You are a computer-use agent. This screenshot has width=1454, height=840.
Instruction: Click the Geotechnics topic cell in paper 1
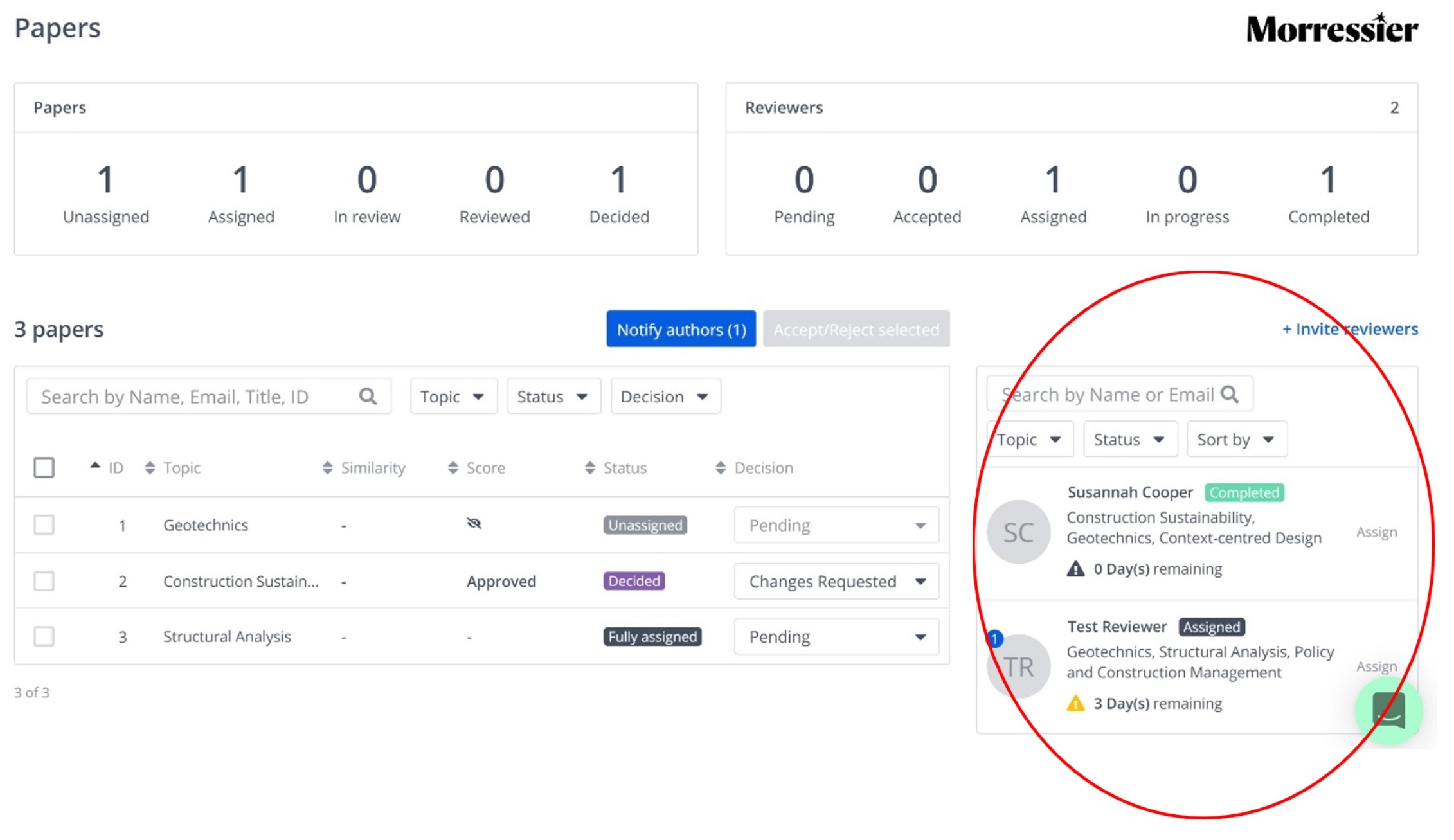point(205,525)
